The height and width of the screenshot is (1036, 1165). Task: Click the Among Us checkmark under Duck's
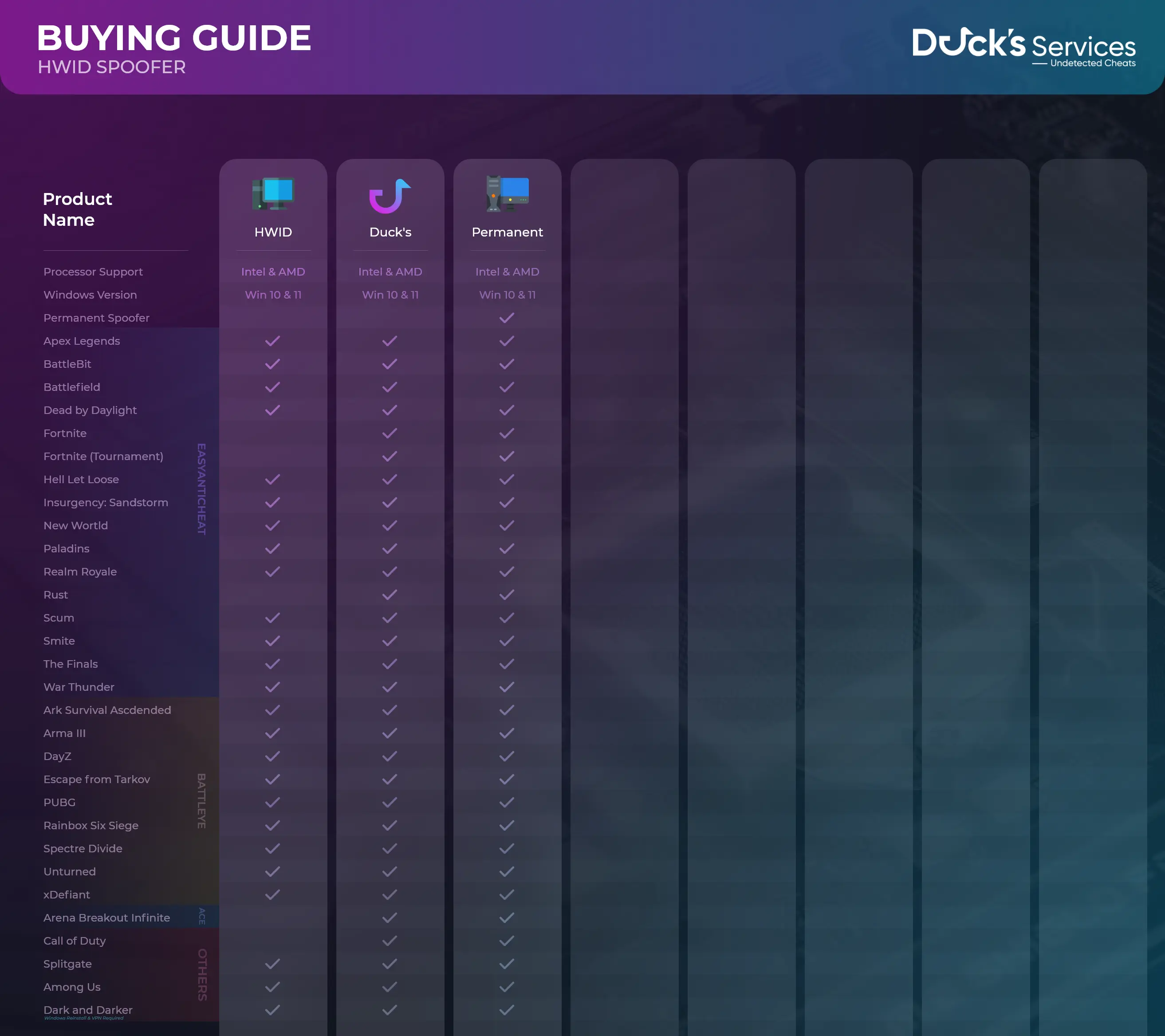click(x=390, y=987)
